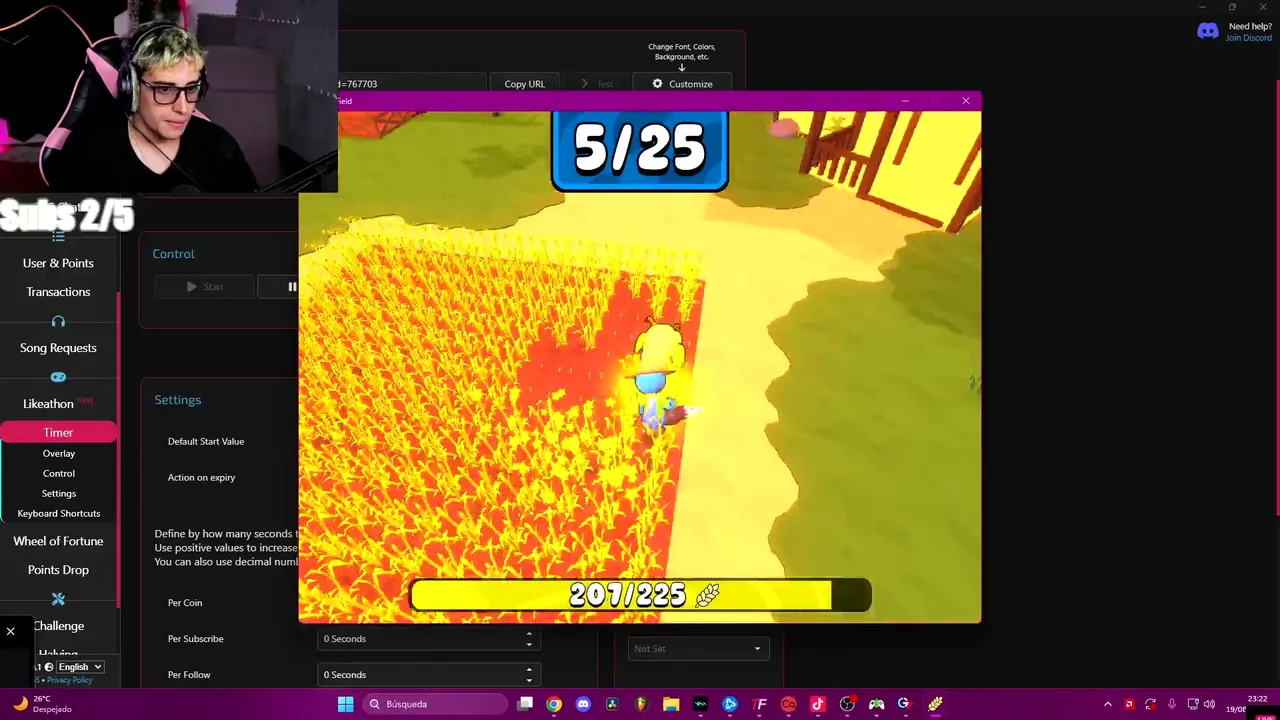
Task: Click the 207/225 harvest progress bar
Action: click(640, 595)
